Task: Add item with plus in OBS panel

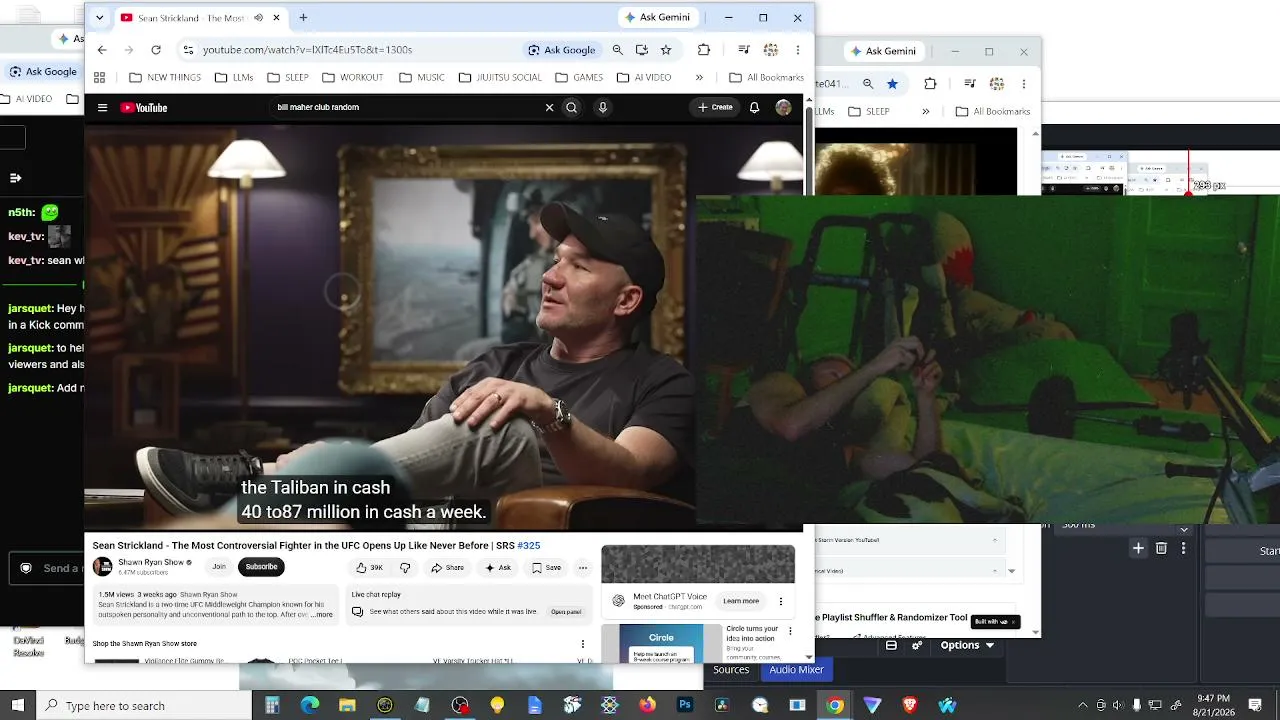Action: click(1138, 548)
